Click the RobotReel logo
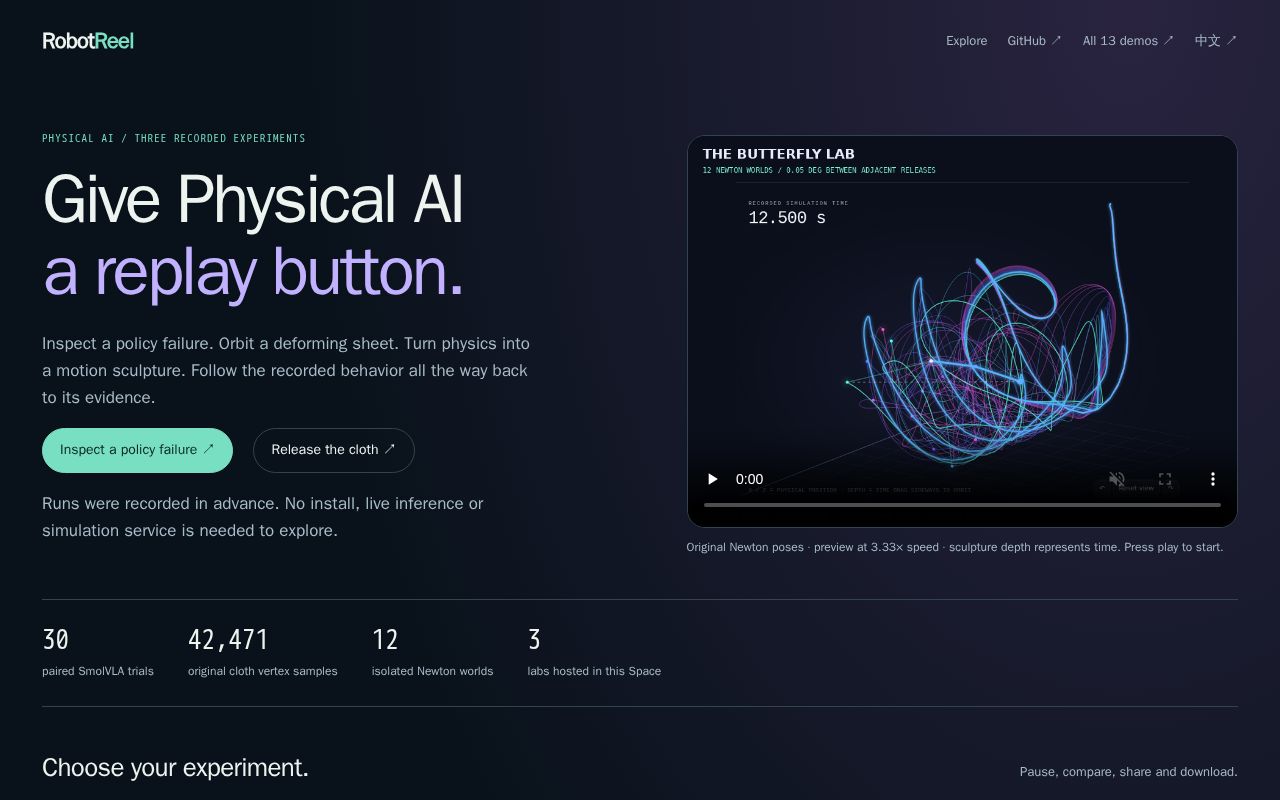This screenshot has height=800, width=1280. pyautogui.click(x=88, y=41)
